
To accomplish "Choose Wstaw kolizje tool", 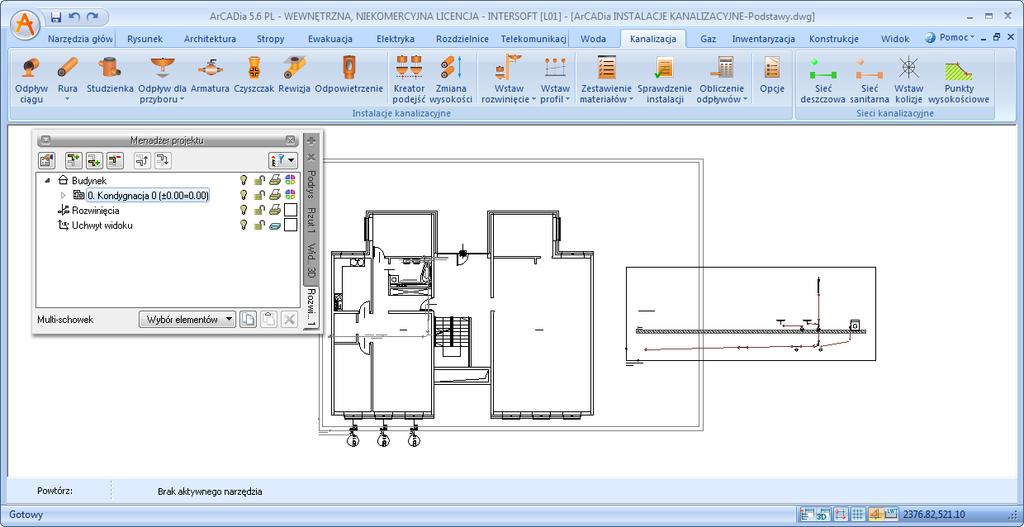I will point(908,80).
